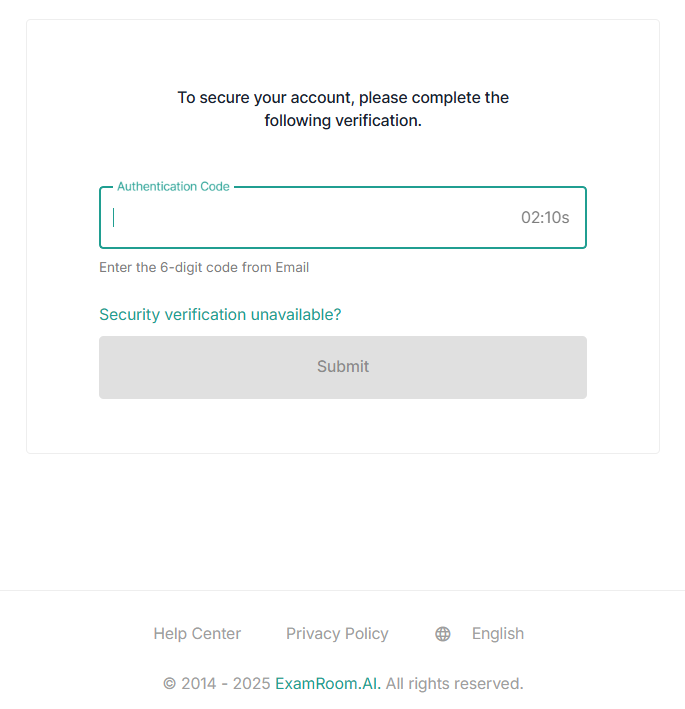
Task: Click the 6-digit code helper text
Action: pos(204,267)
